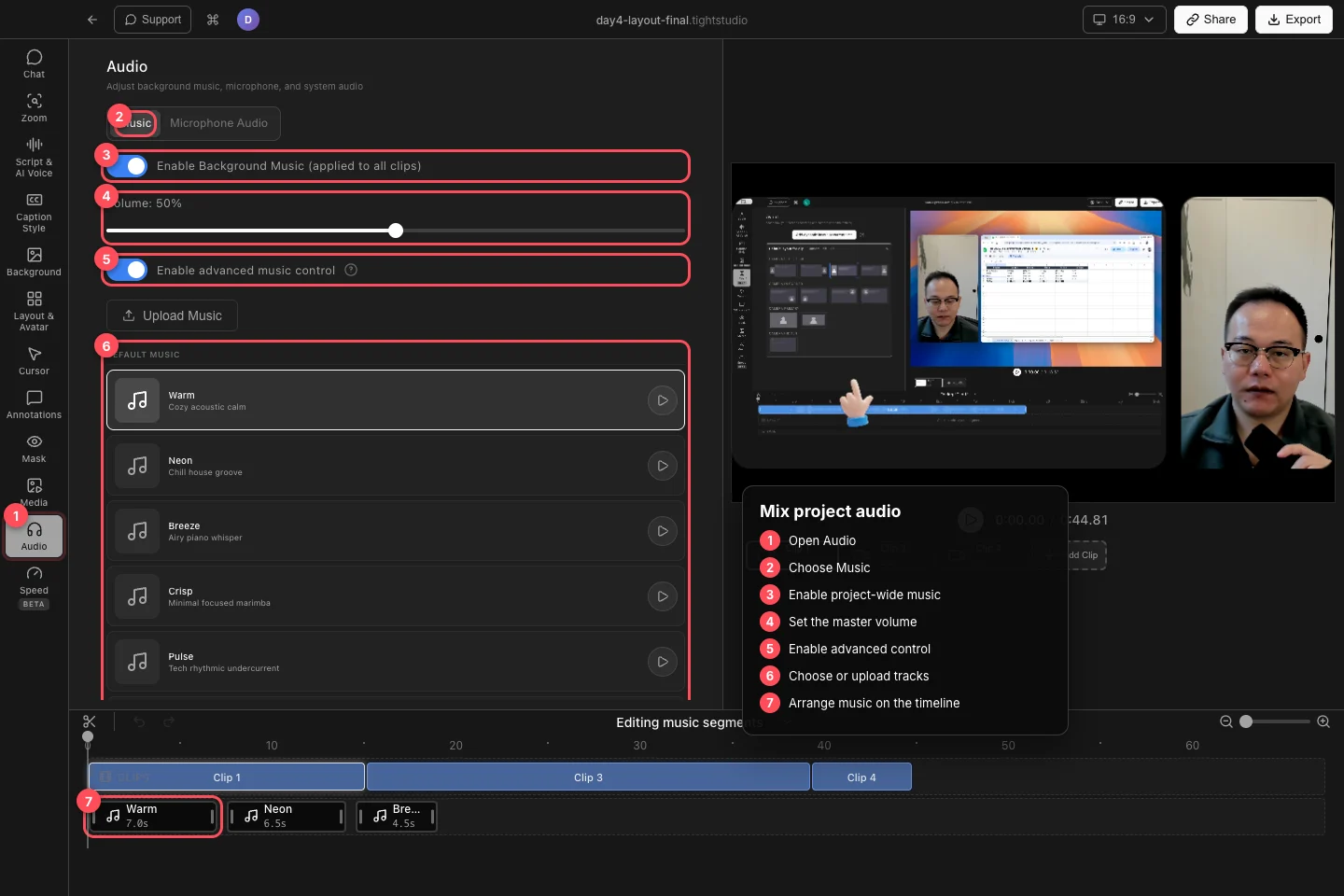The width and height of the screenshot is (1344, 896).
Task: Open the Editing music segments dropdown
Action: (x=689, y=722)
